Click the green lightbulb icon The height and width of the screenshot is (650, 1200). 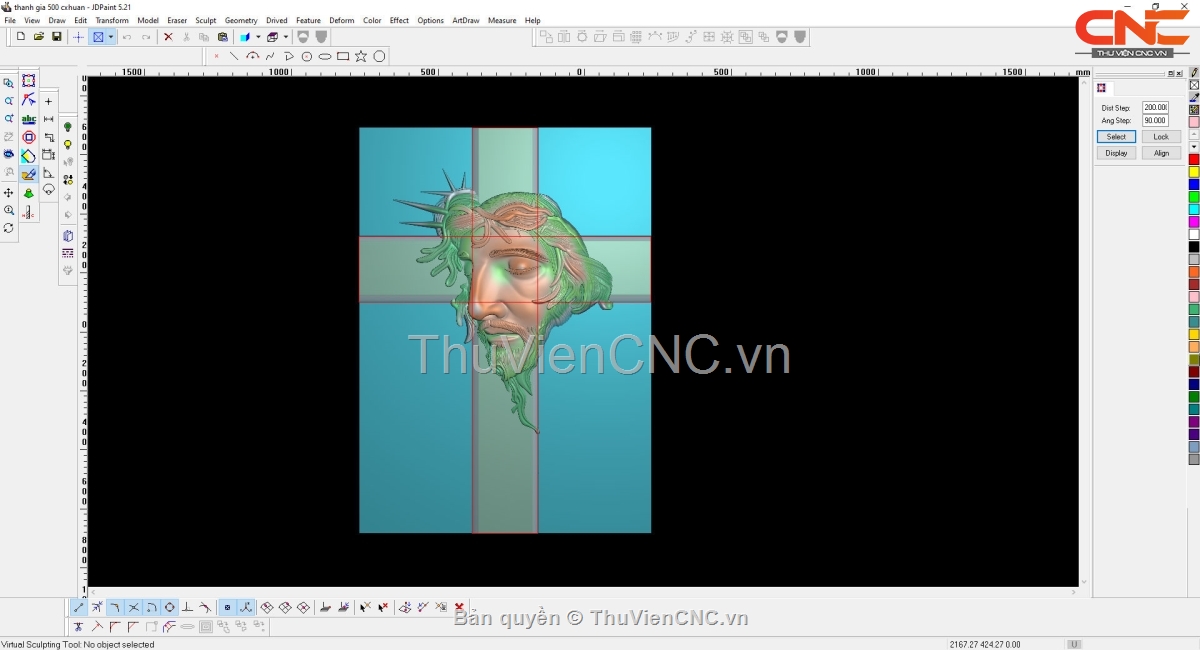[68, 127]
